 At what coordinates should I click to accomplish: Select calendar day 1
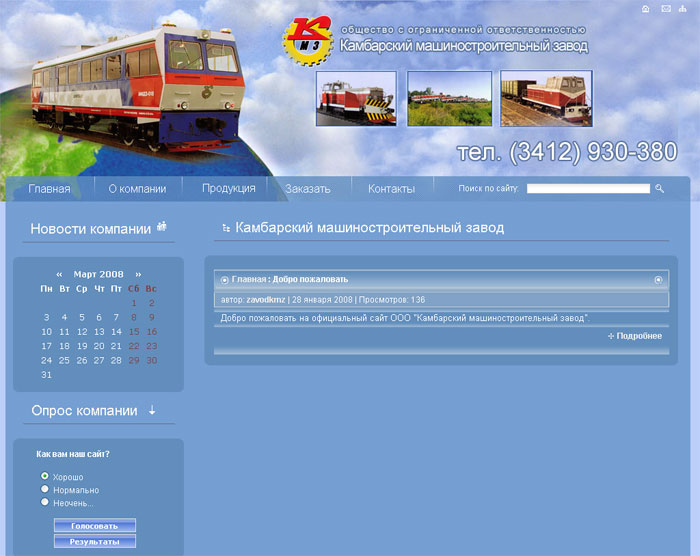coord(134,303)
